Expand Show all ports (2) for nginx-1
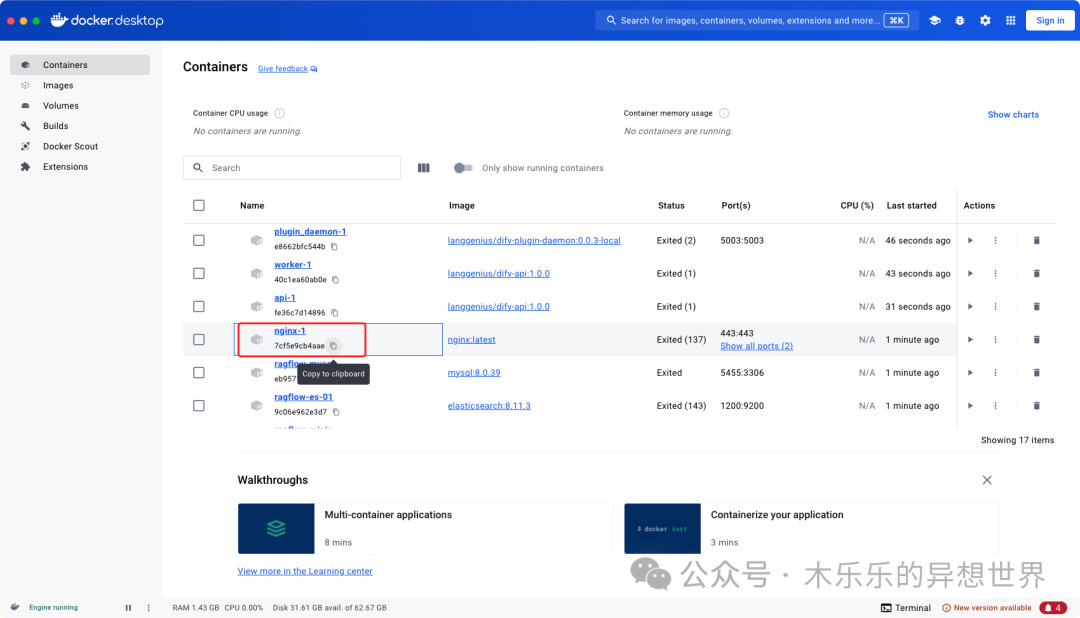This screenshot has width=1080, height=618. tap(756, 346)
